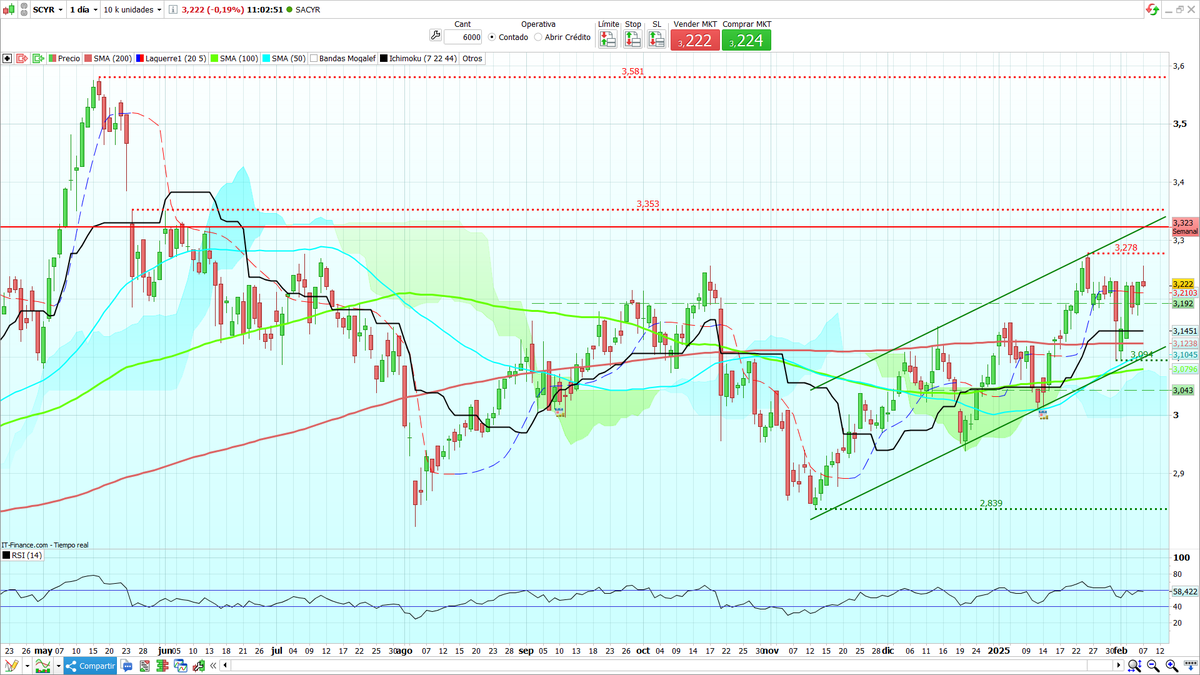This screenshot has height=675, width=1200.
Task: Click the 2,839 support level label
Action: click(x=991, y=503)
